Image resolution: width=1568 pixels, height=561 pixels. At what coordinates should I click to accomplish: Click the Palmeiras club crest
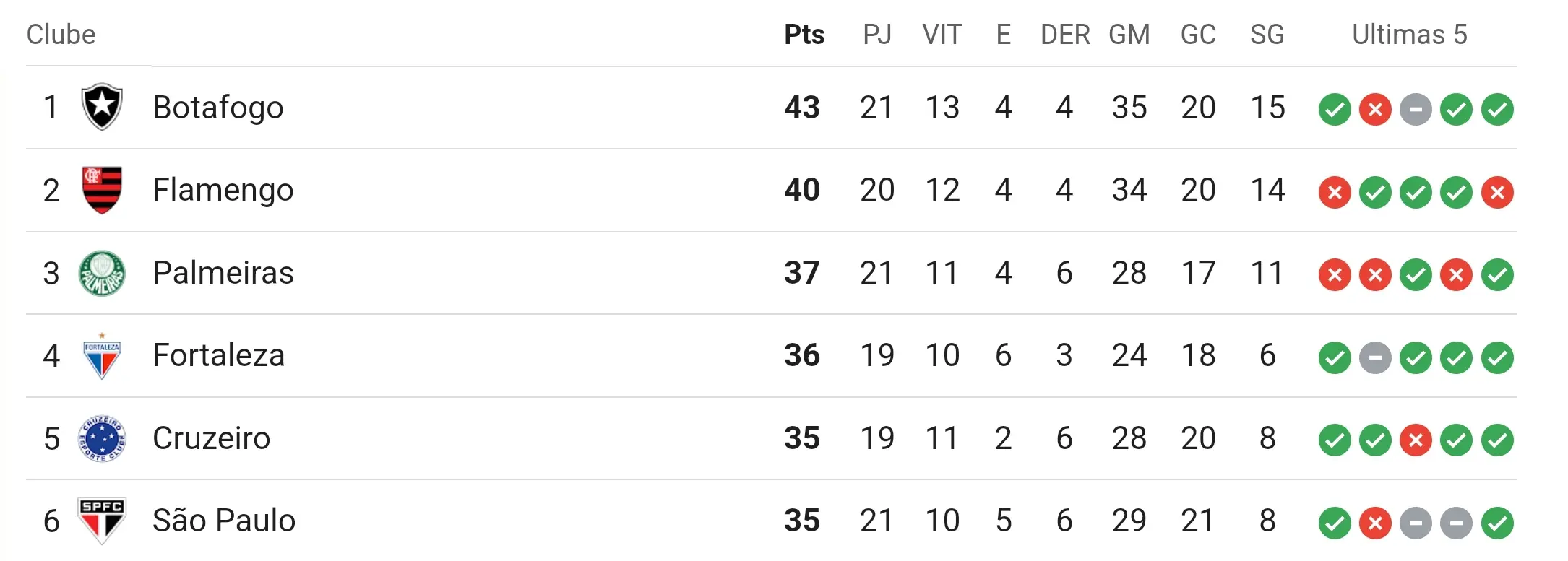point(102,273)
